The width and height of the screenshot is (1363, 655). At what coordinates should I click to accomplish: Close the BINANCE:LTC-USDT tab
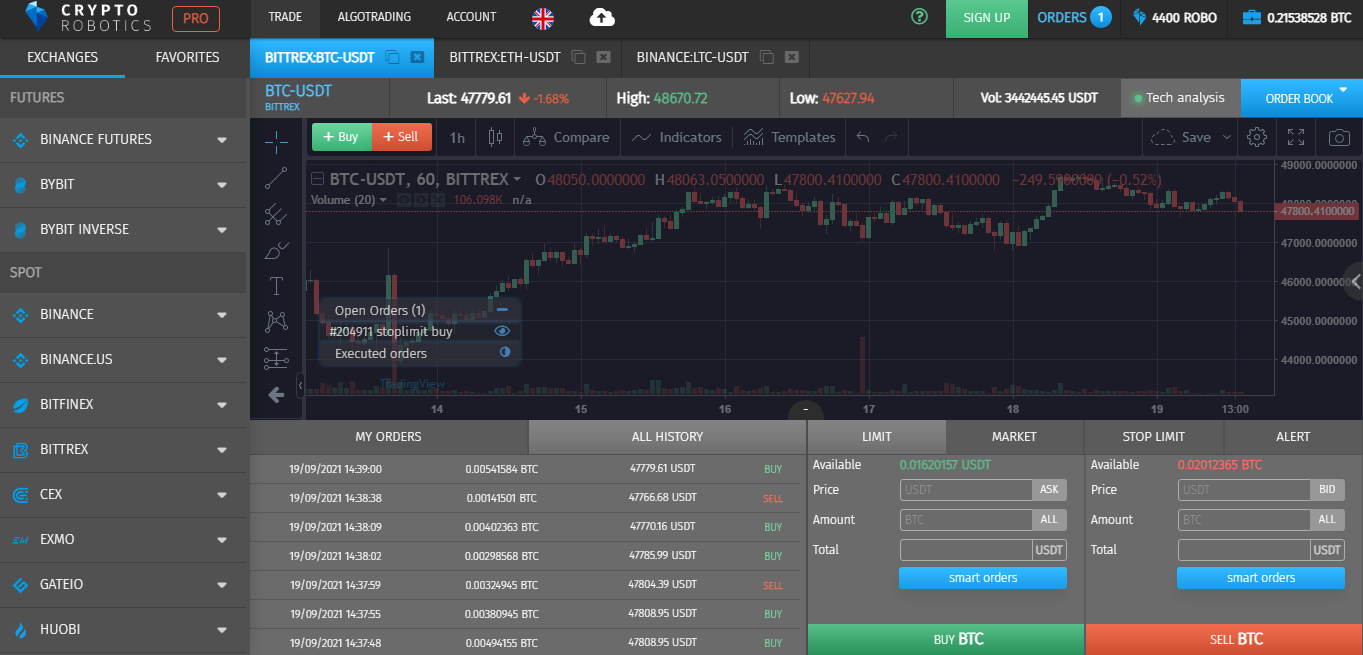792,57
